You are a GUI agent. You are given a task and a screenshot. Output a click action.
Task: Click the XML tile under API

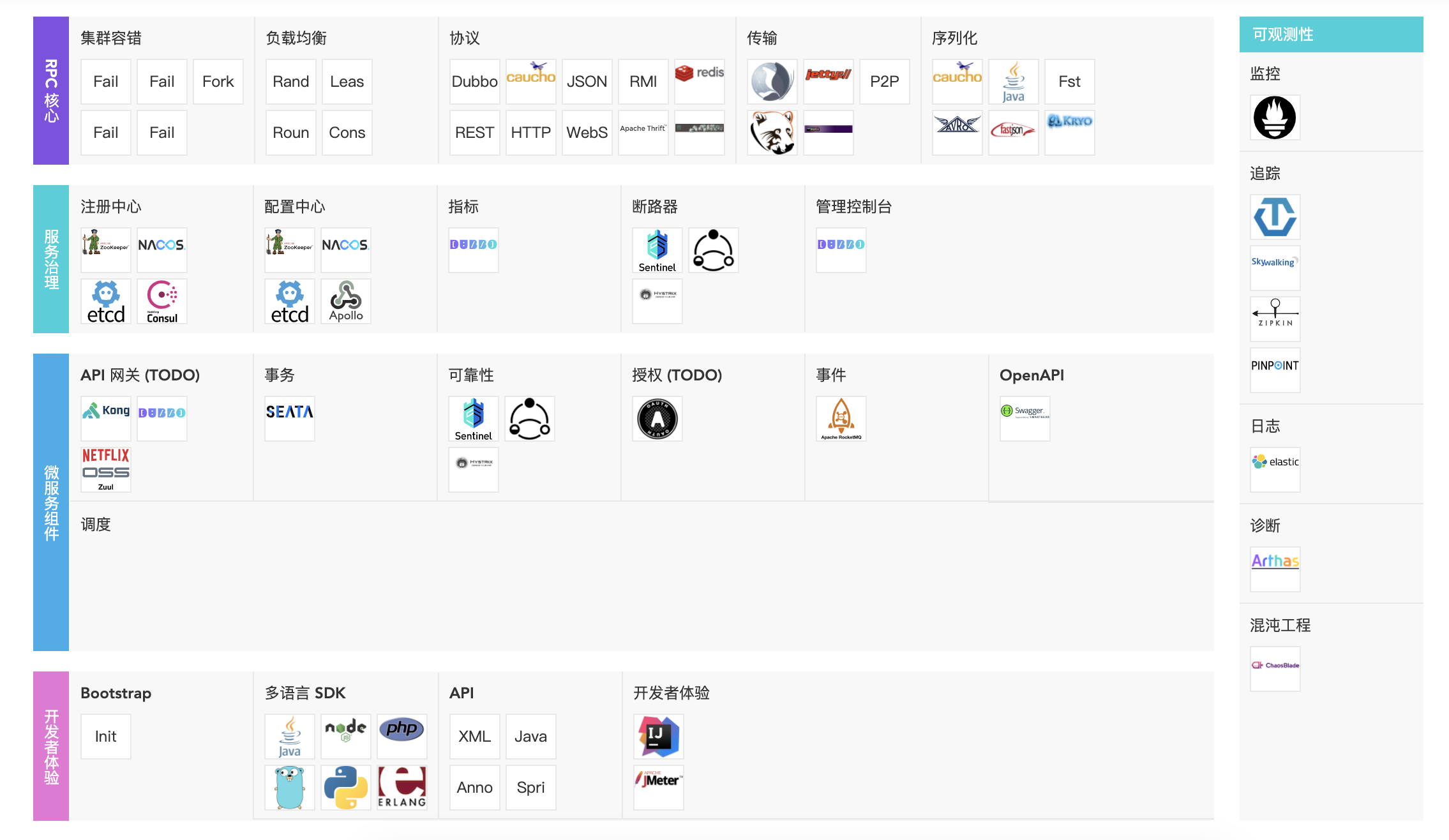pyautogui.click(x=474, y=737)
